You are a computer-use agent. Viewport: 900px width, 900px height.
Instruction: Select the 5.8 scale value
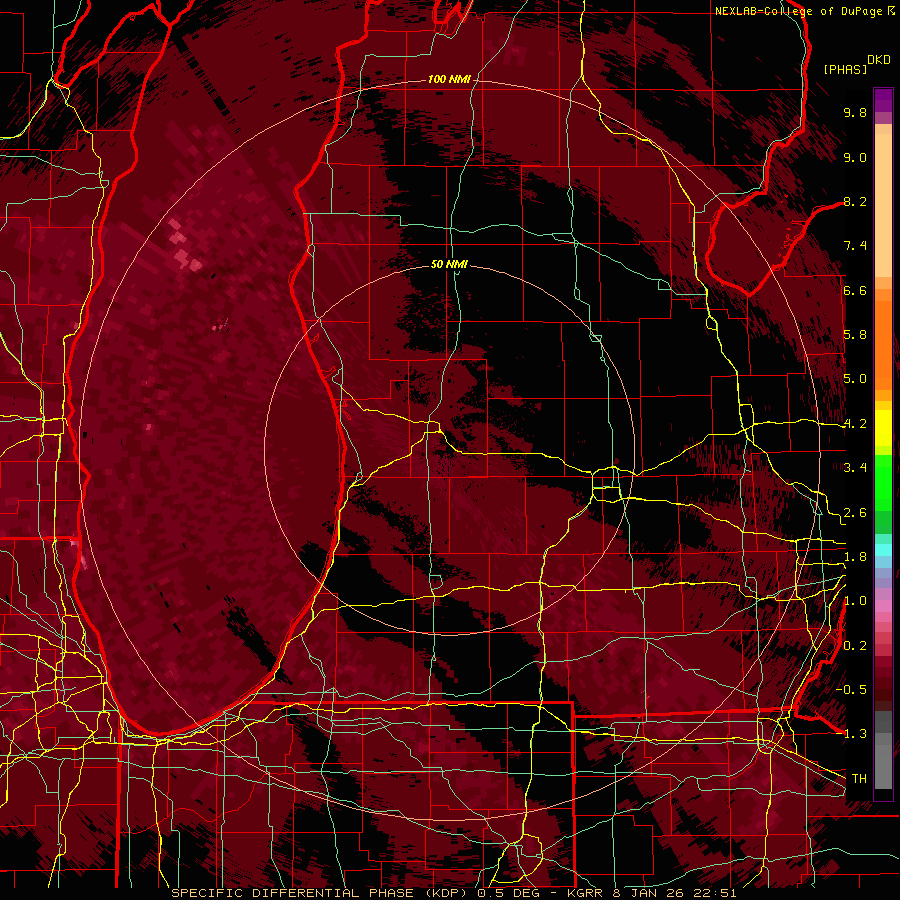[x=855, y=335]
